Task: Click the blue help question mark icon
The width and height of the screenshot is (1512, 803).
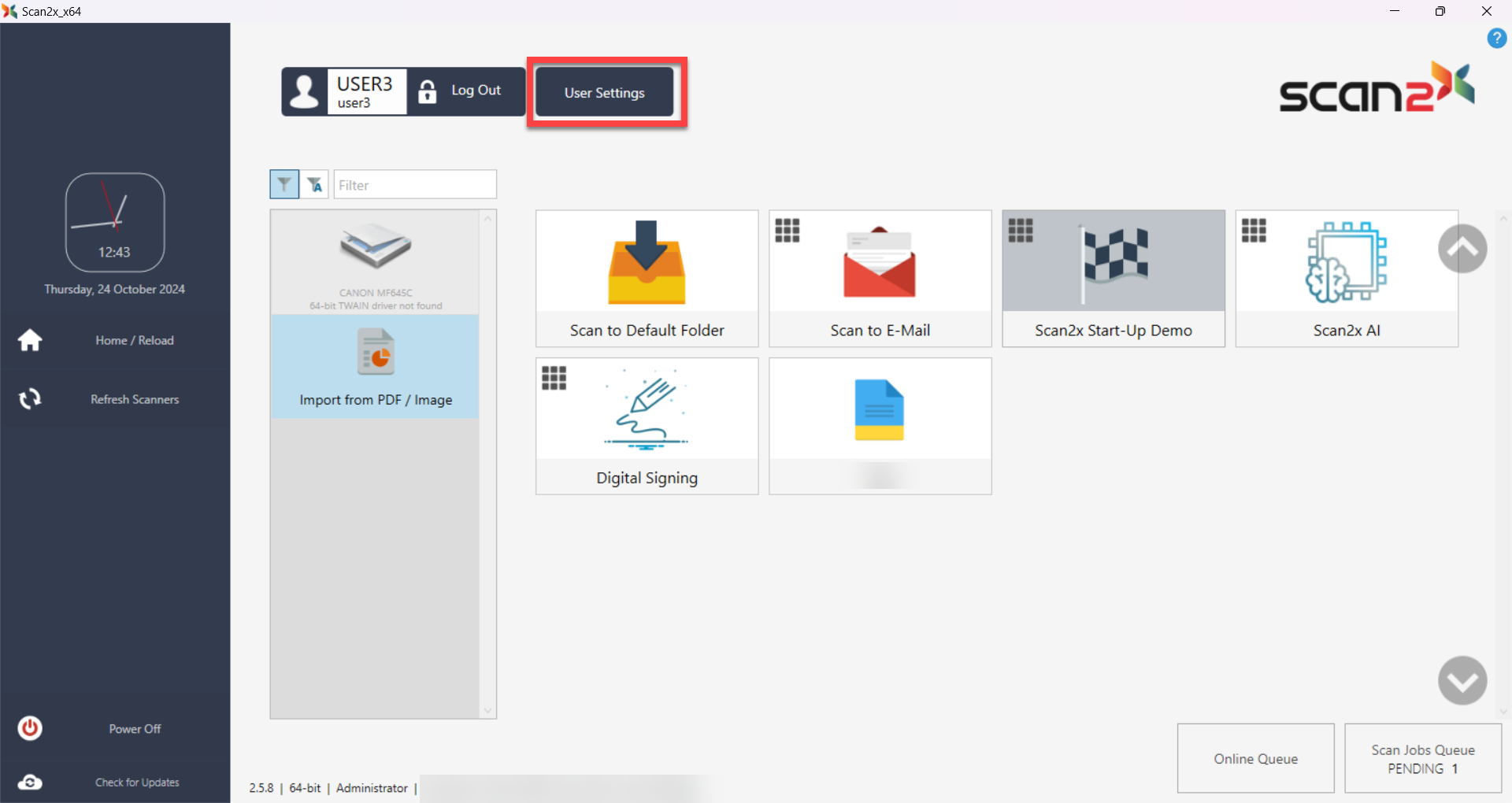Action: tap(1496, 39)
